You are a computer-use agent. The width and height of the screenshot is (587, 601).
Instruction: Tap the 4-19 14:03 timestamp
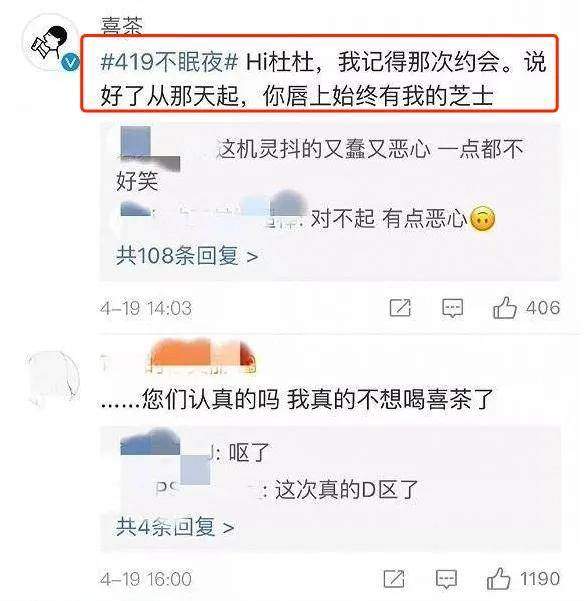coord(146,309)
